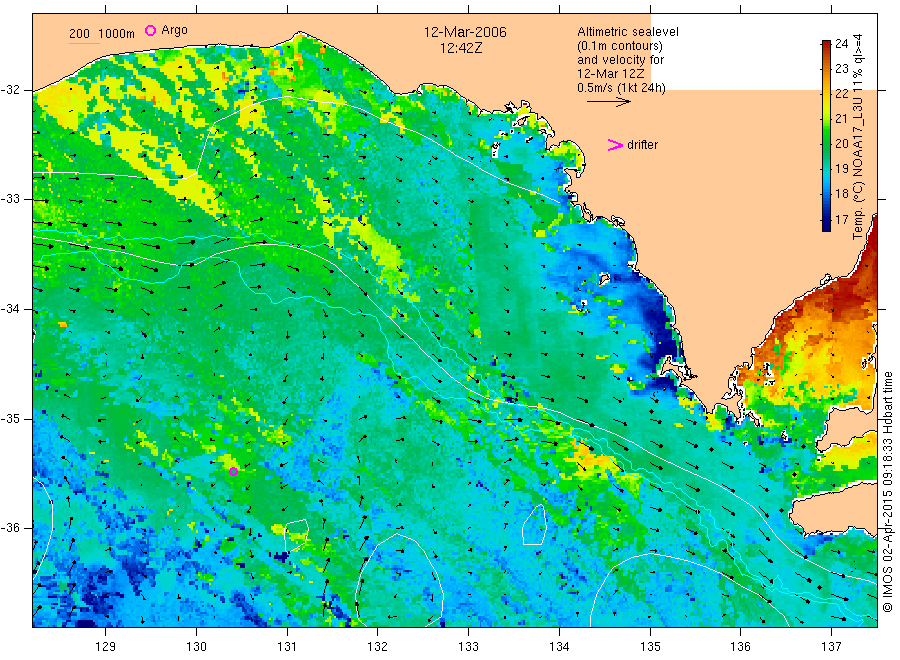Image resolution: width=900 pixels, height=660 pixels.
Task: Click the 0.5m/s velocity reference arrow
Action: (x=608, y=102)
